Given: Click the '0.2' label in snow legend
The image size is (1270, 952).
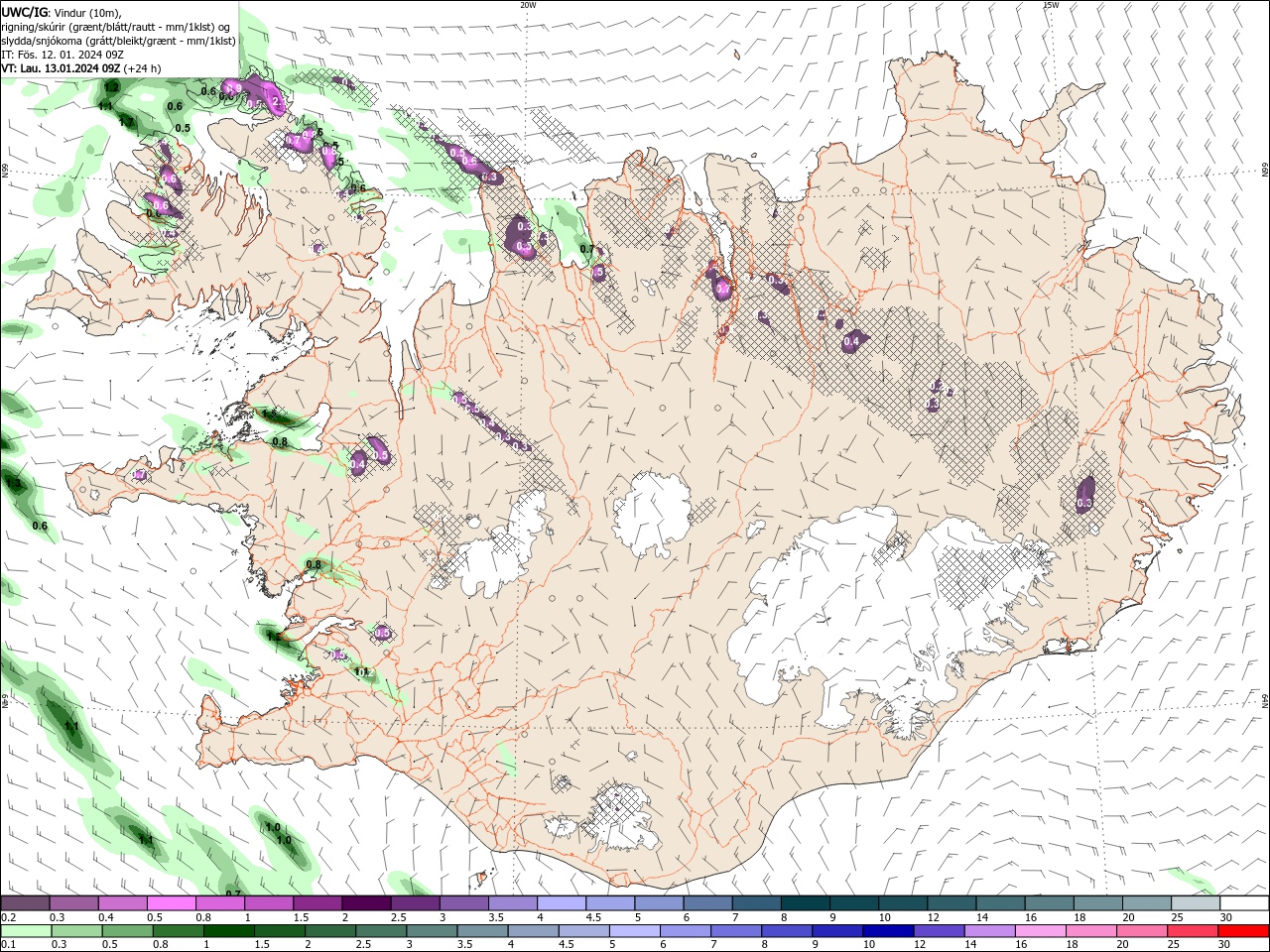Looking at the screenshot, I should pyautogui.click(x=8, y=917).
